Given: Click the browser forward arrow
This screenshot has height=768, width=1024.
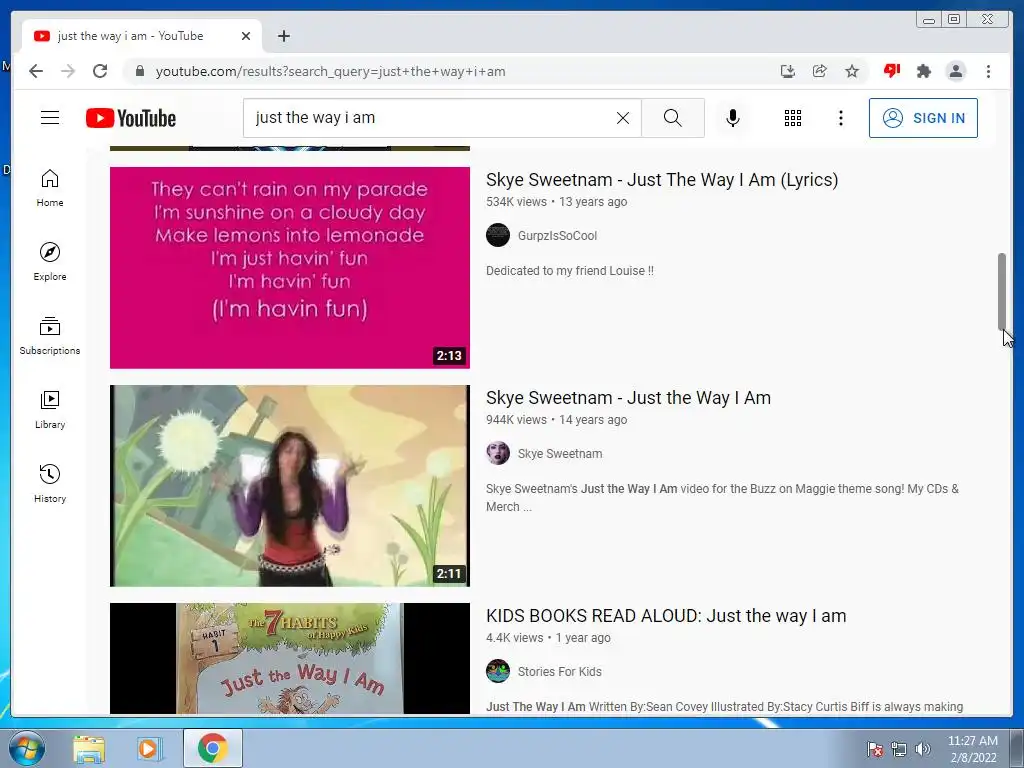Looking at the screenshot, I should [x=68, y=71].
